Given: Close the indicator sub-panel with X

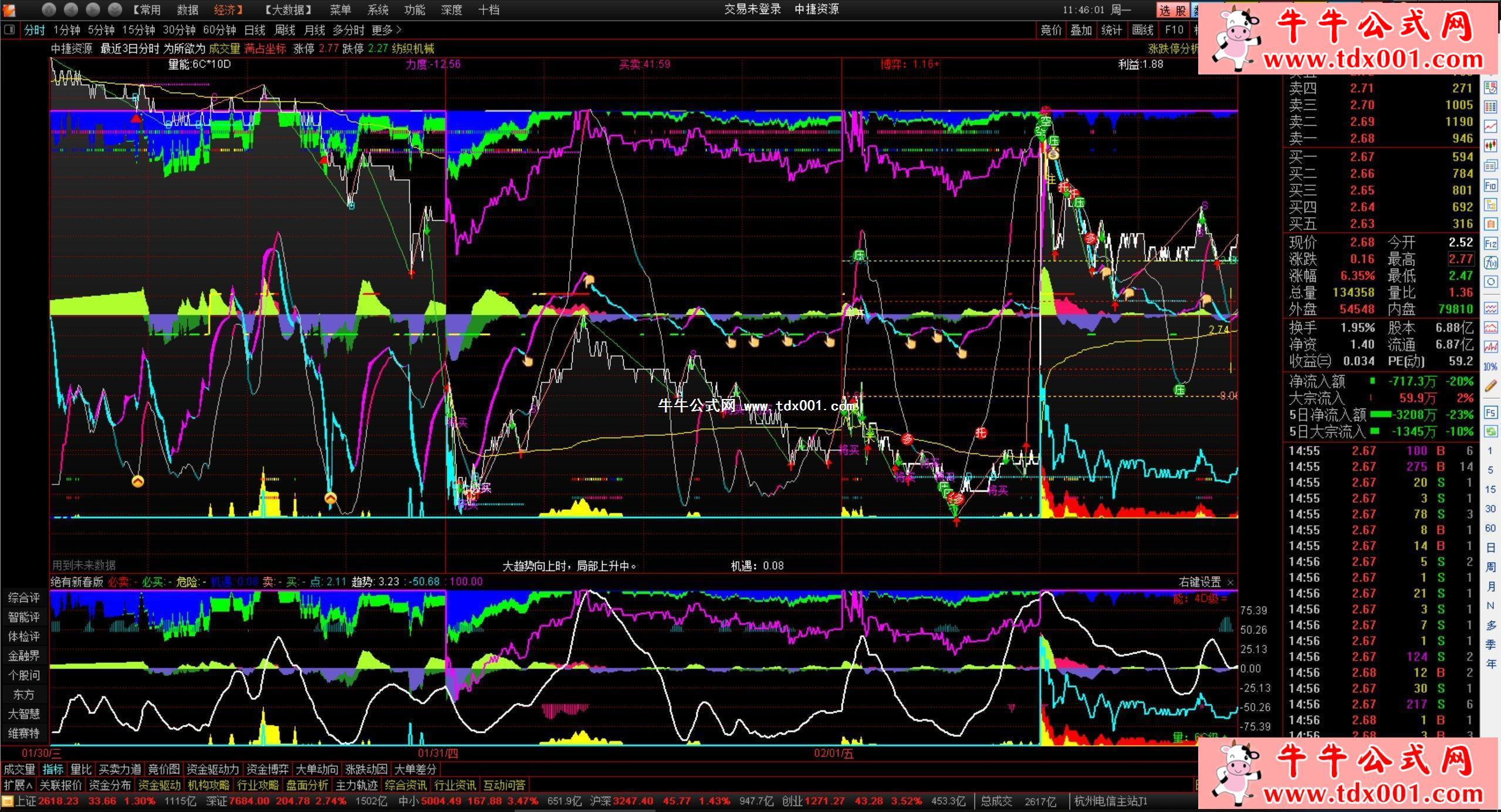Looking at the screenshot, I should pyautogui.click(x=1230, y=582).
